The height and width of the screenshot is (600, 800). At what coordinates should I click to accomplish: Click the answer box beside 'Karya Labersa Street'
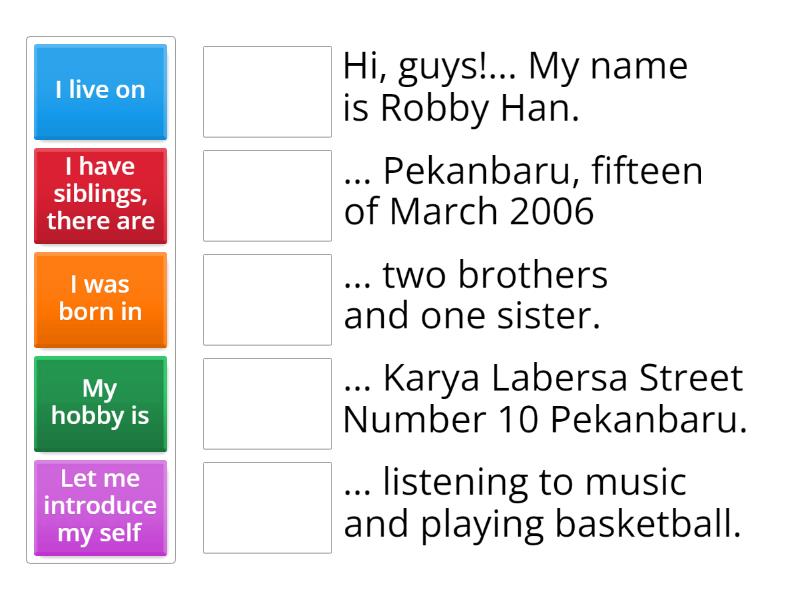point(267,402)
